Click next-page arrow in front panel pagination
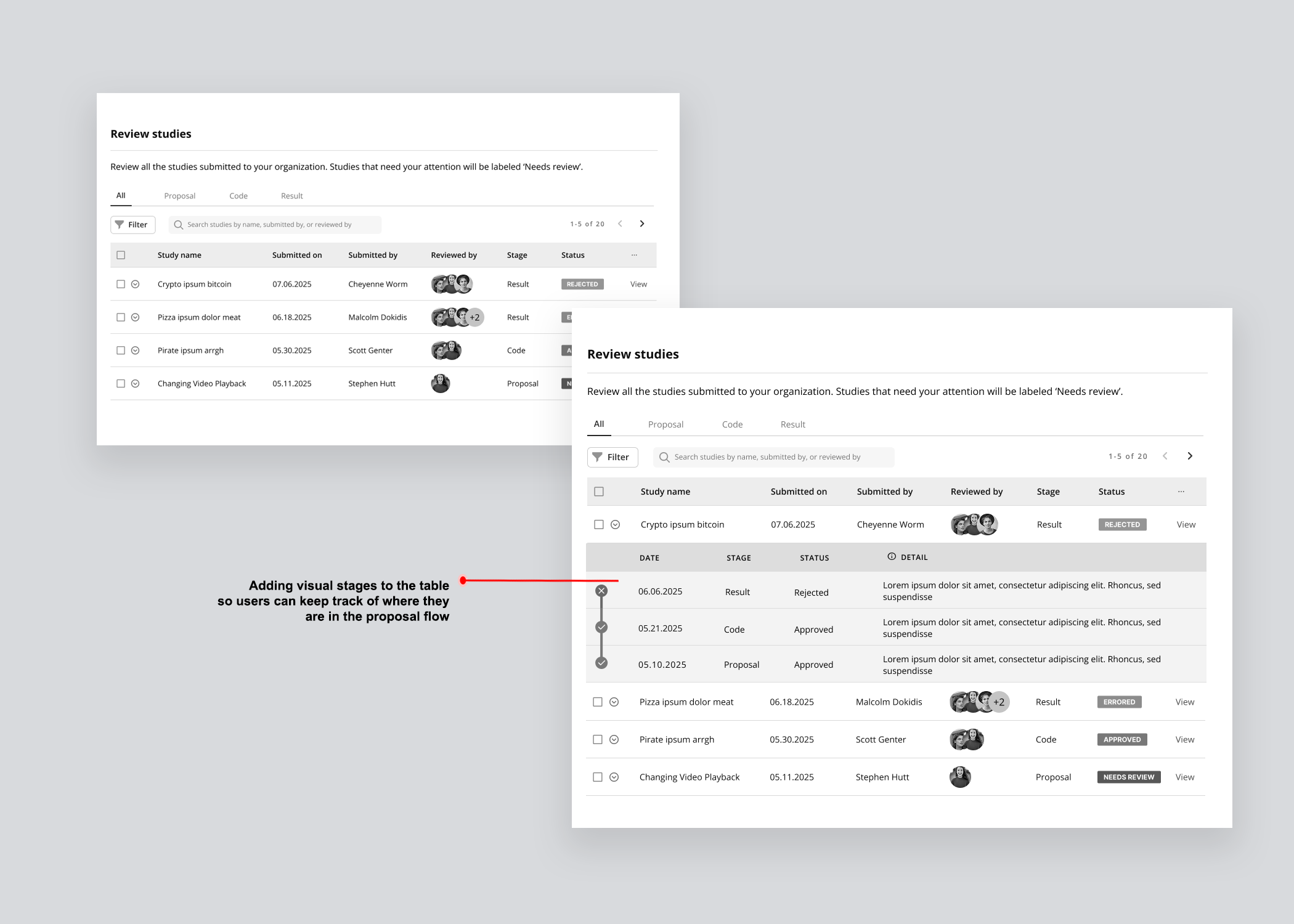This screenshot has width=1294, height=924. pos(1190,456)
